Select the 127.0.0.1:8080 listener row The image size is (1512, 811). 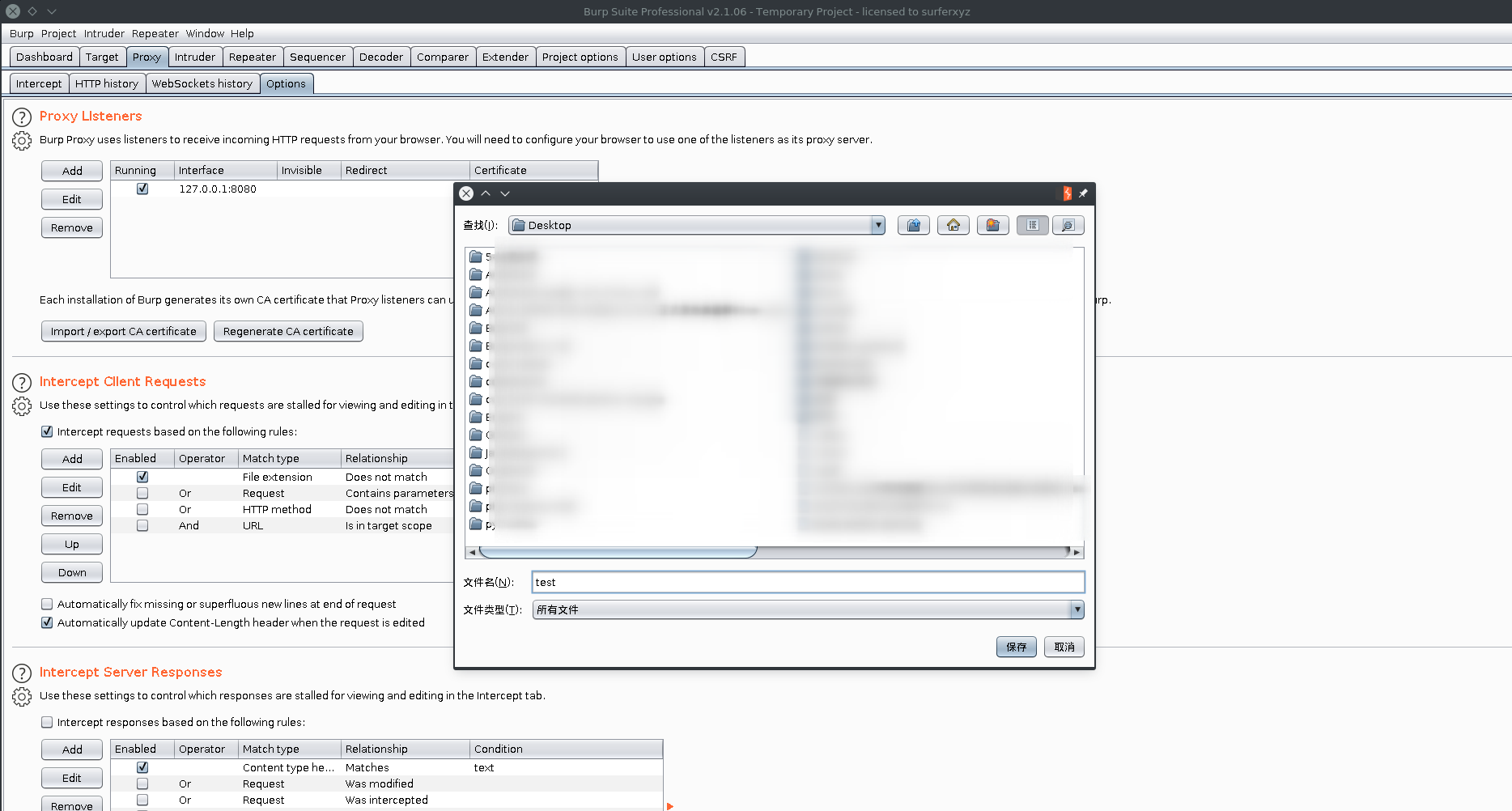click(x=354, y=189)
